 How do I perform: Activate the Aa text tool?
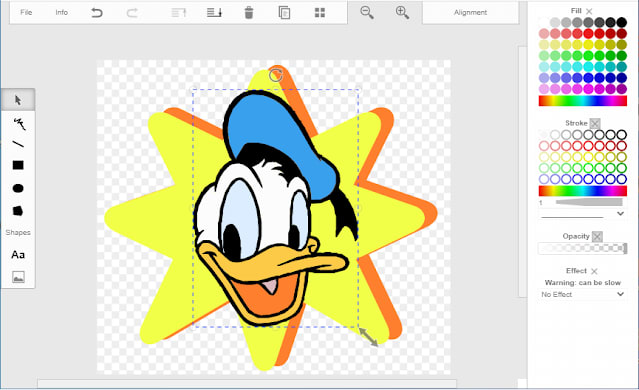point(18,255)
